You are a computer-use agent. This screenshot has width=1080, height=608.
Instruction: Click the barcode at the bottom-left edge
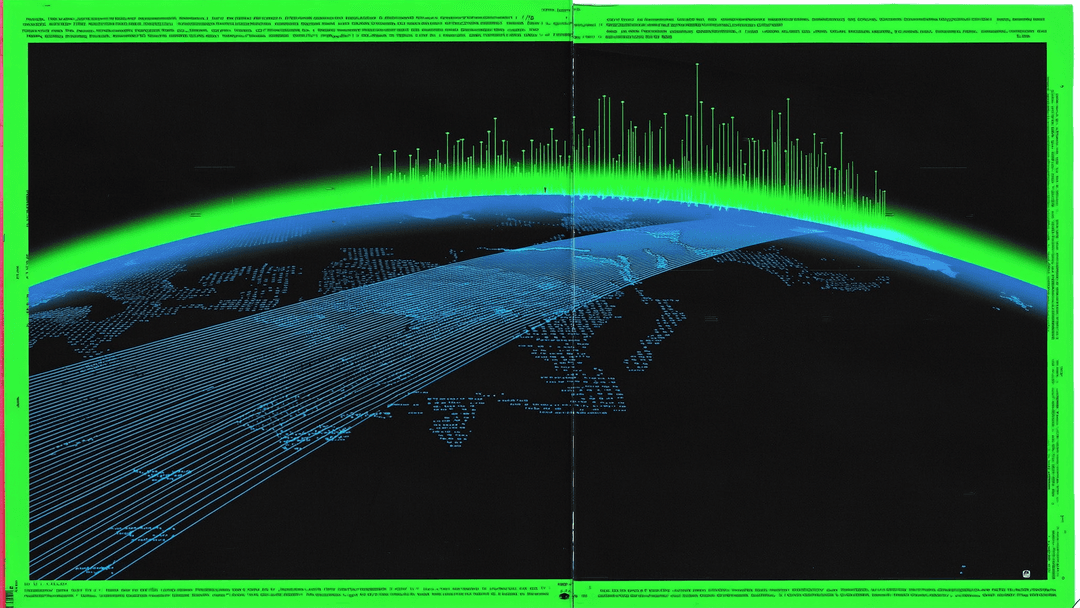click(10, 599)
